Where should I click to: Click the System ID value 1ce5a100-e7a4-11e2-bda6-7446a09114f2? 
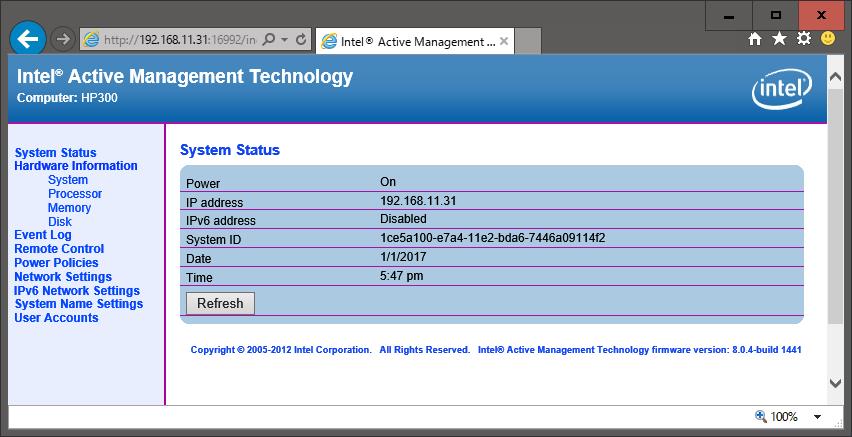pyautogui.click(x=493, y=238)
